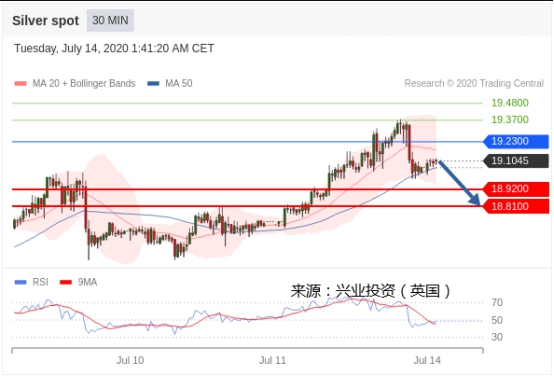This screenshot has height=376, width=554.
Task: Click the red 18.9200 support price tag
Action: tap(515, 189)
